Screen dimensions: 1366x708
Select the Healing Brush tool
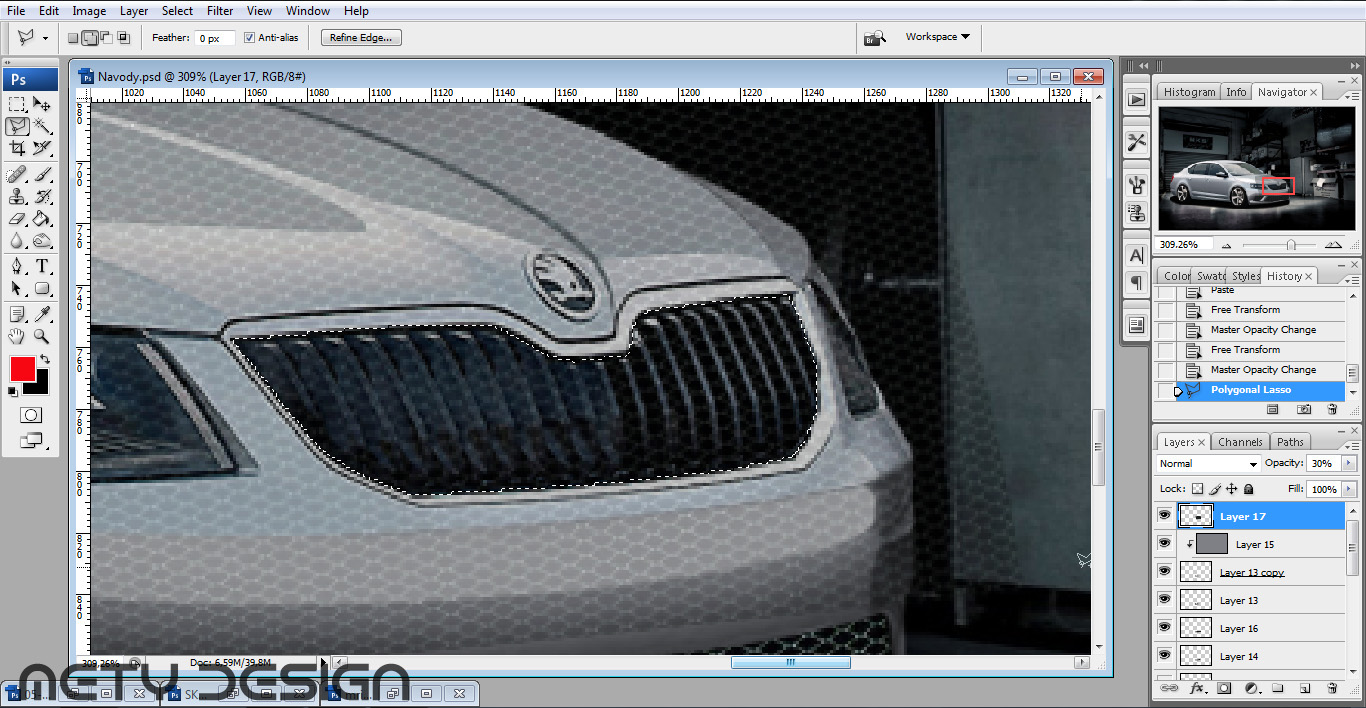click(17, 174)
